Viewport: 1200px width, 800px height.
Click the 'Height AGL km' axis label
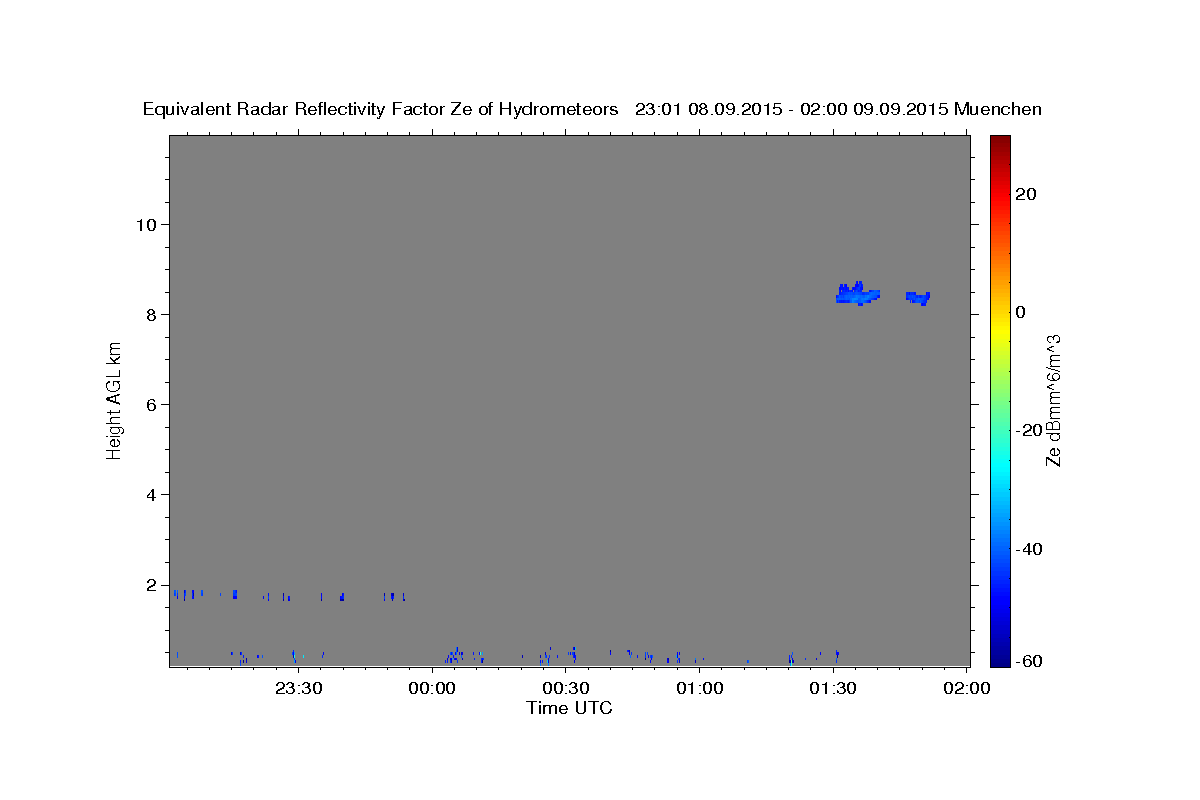[x=115, y=400]
